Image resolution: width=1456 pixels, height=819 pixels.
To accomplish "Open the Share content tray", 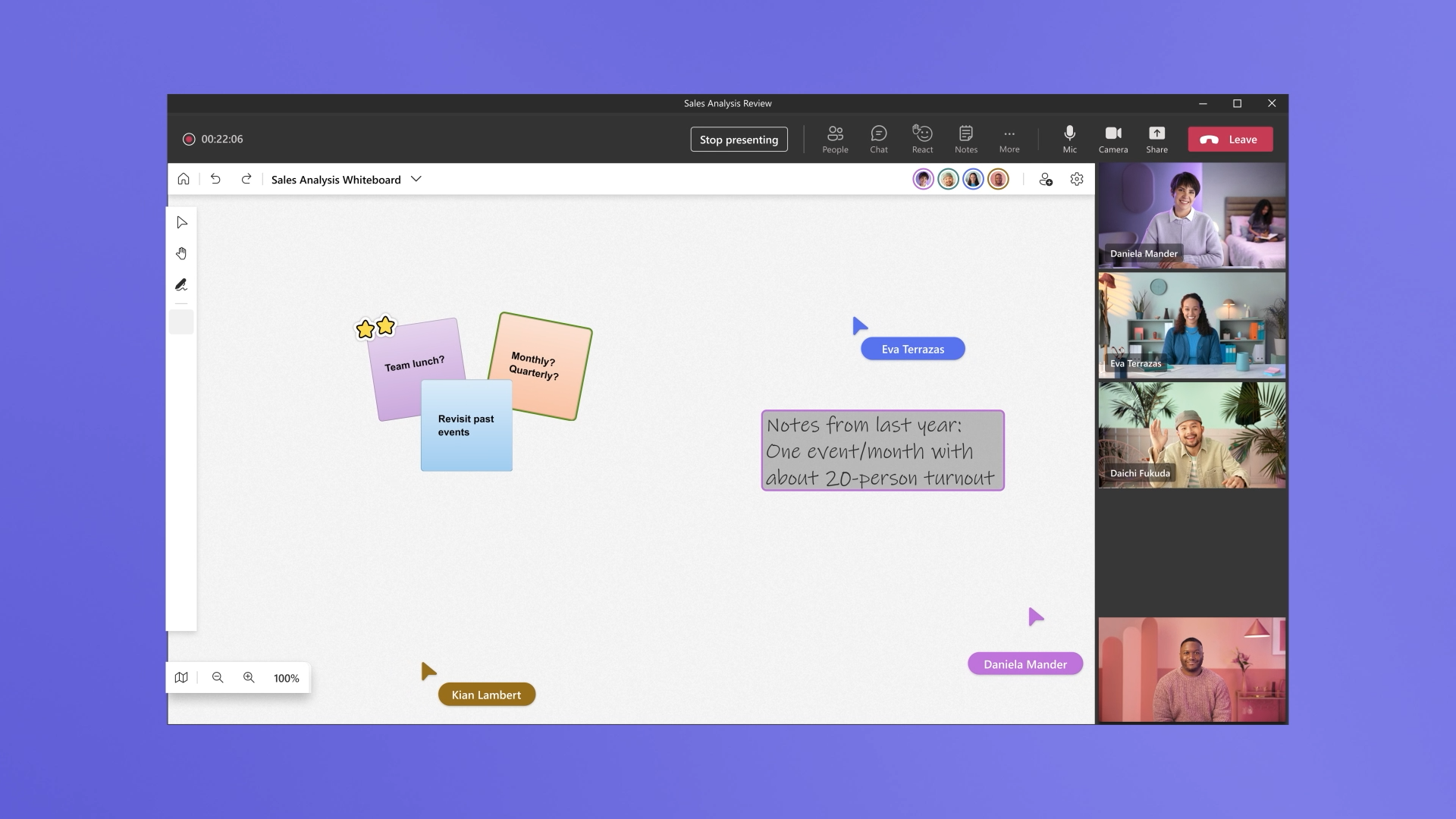I will [x=1156, y=140].
